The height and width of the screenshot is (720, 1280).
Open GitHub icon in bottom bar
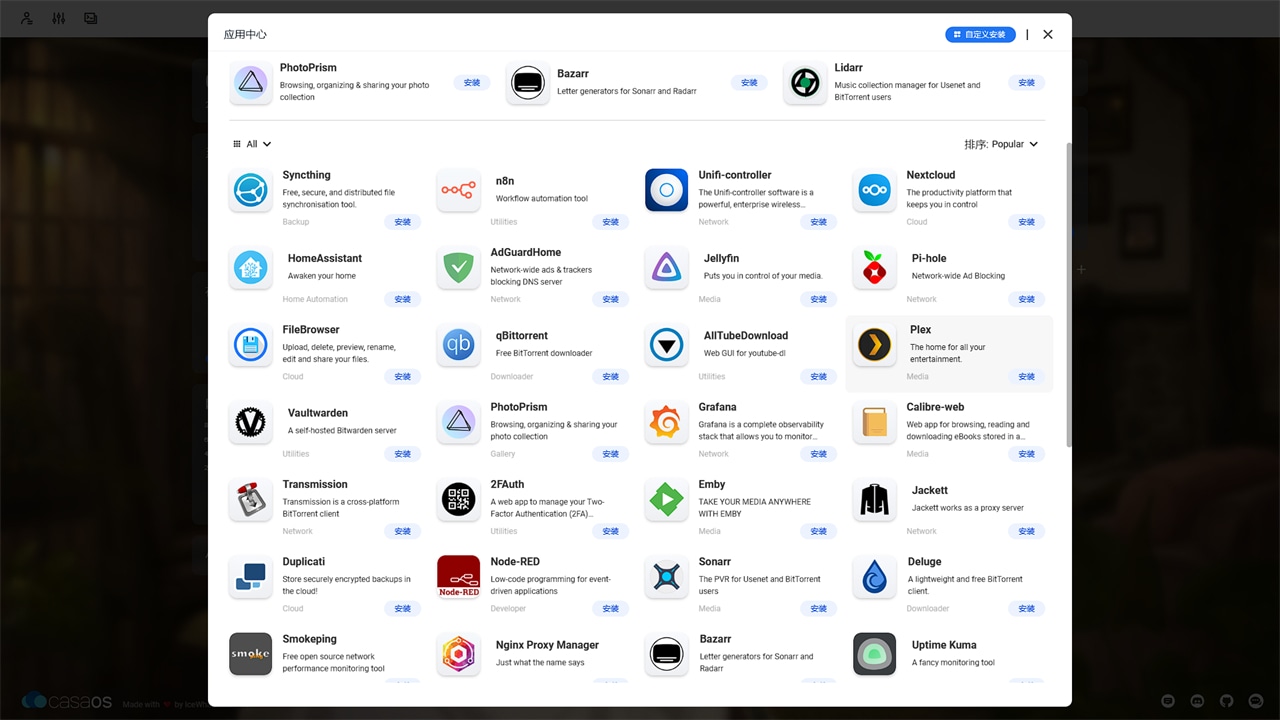(1227, 702)
